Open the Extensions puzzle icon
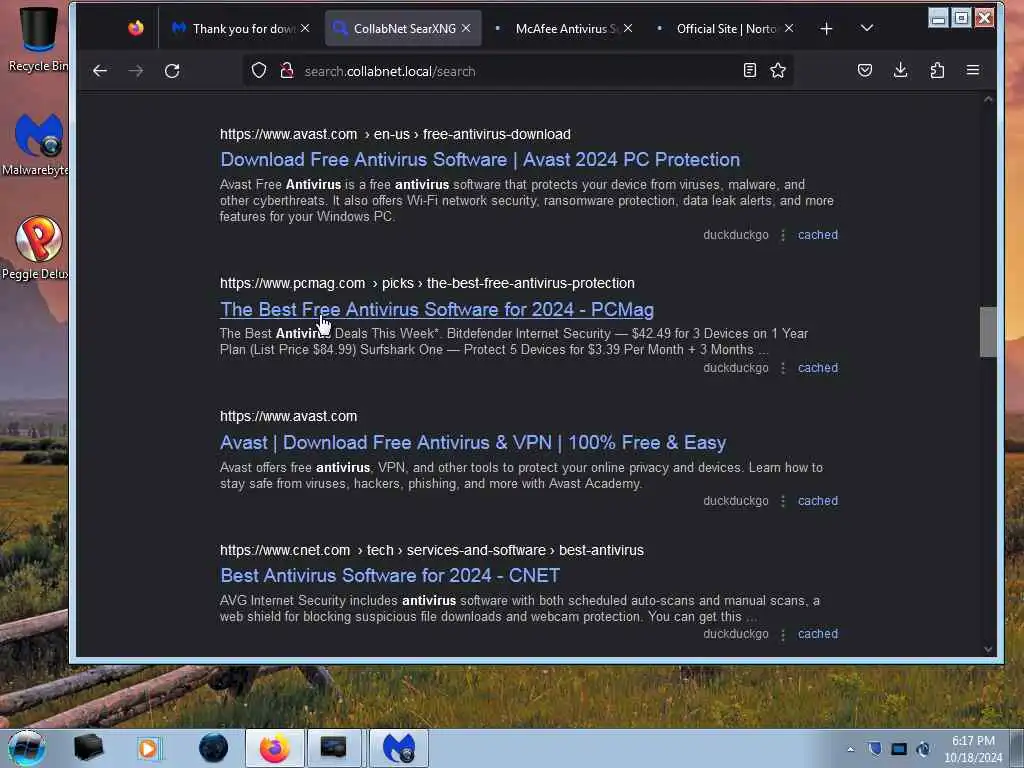This screenshot has height=768, width=1024. pos(937,71)
